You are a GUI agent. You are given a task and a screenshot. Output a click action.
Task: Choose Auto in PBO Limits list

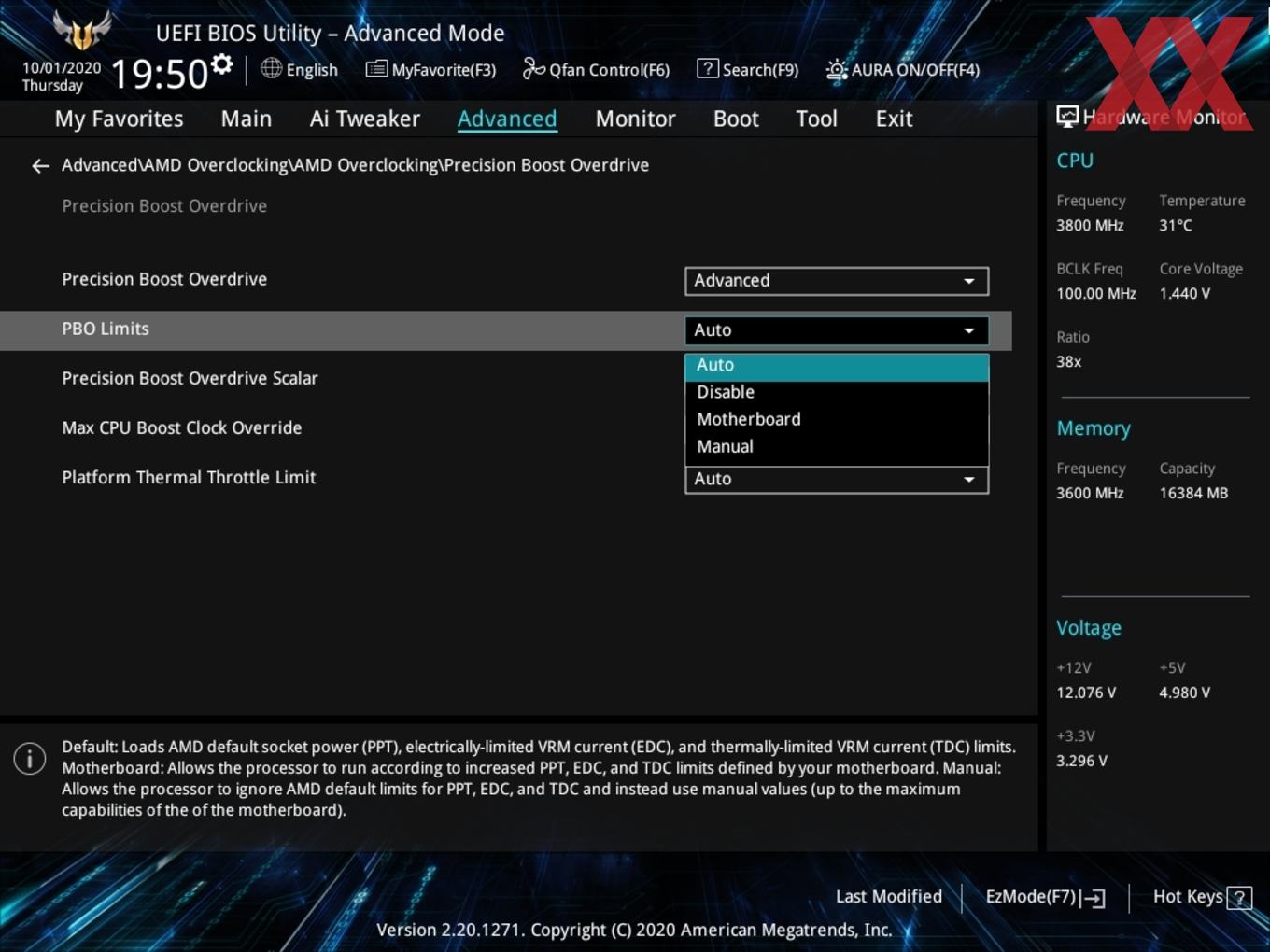tap(837, 366)
